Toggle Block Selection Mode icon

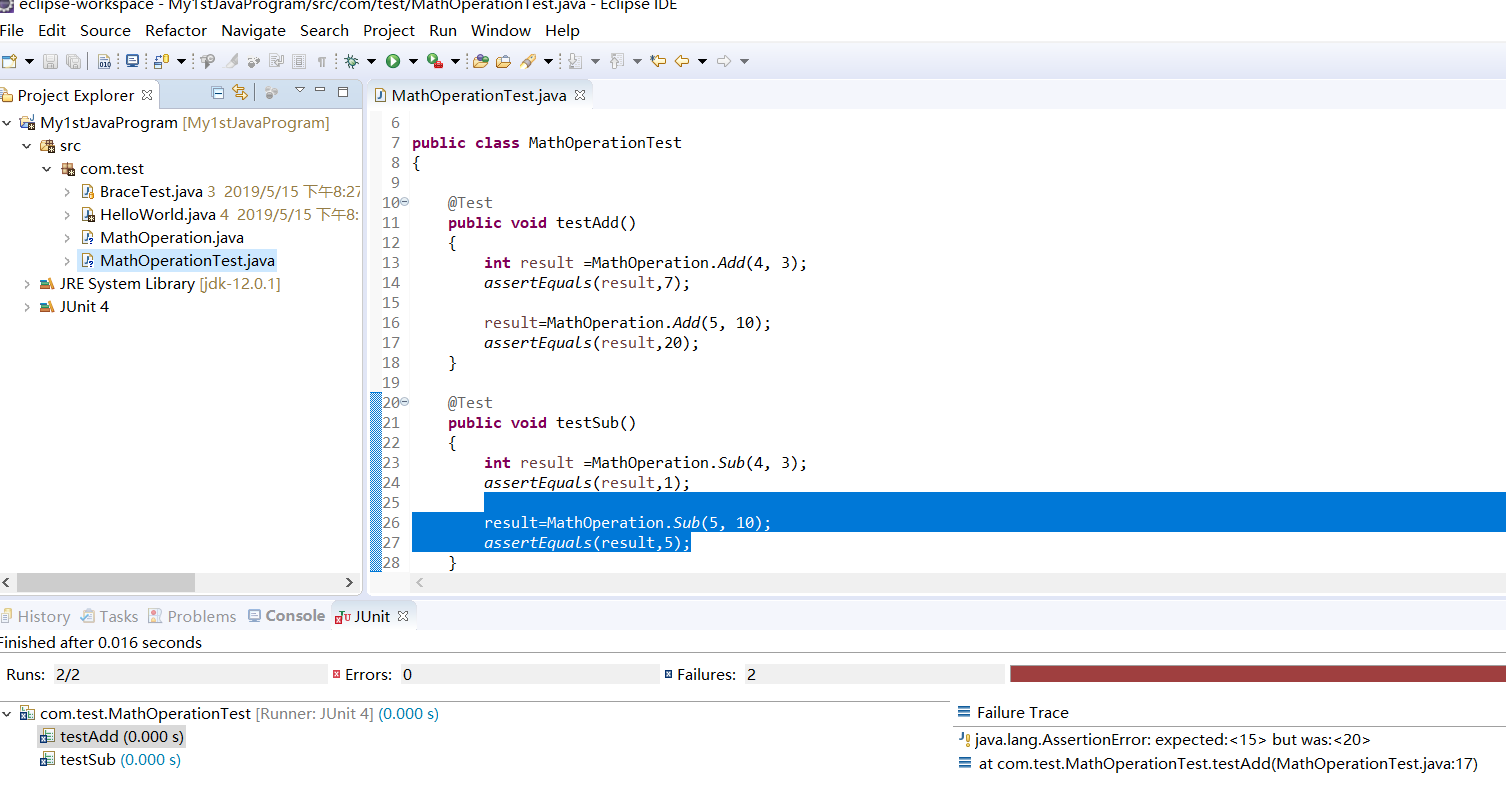coord(299,61)
